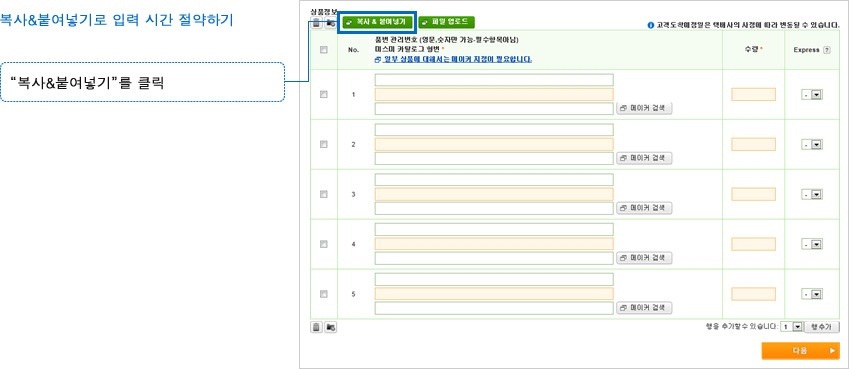Open the Express help question-mark icon
Screen dimensions: 849x369
[x=827, y=50]
